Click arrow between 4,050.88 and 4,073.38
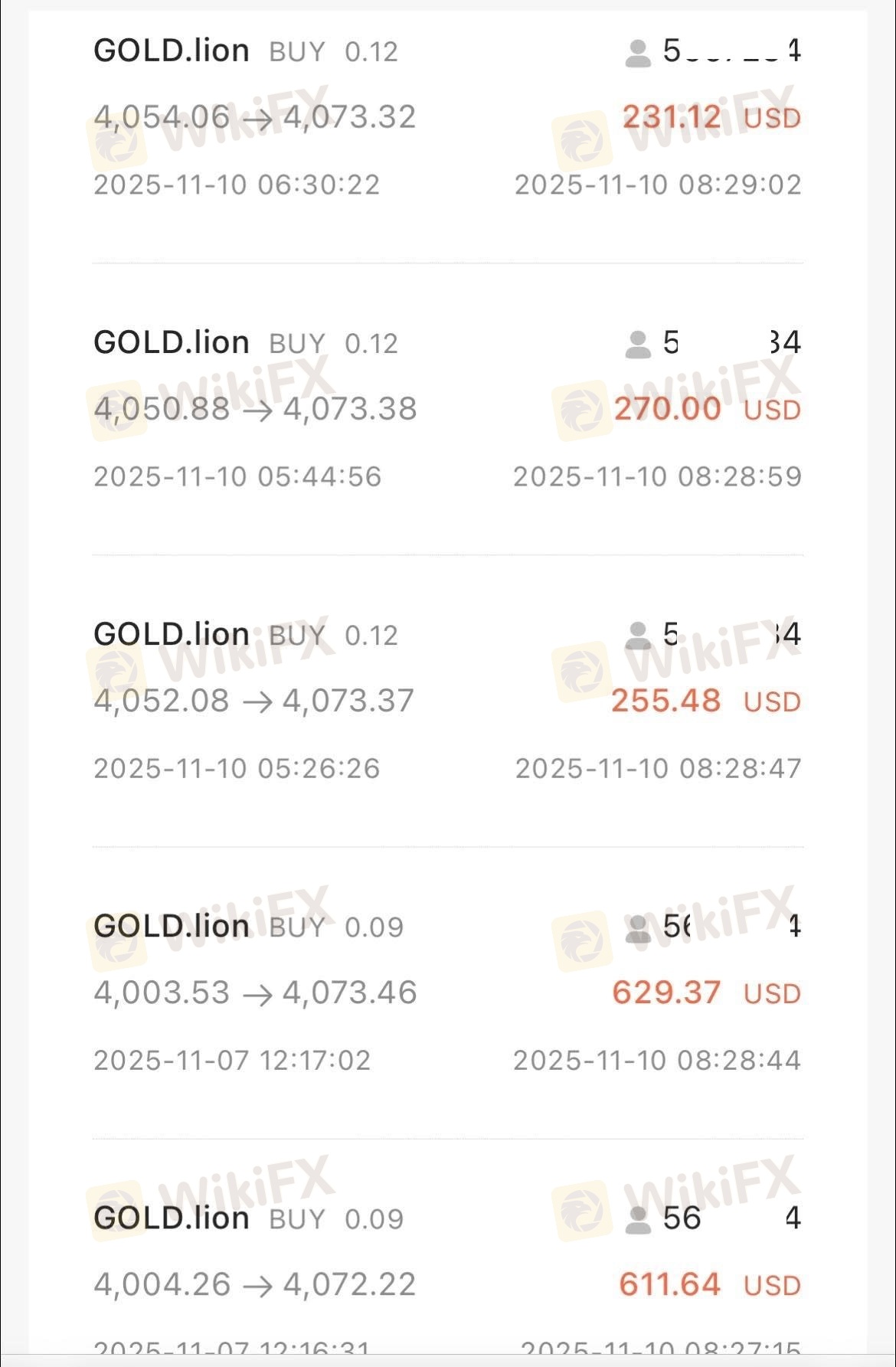This screenshot has height=1367, width=896. click(257, 410)
